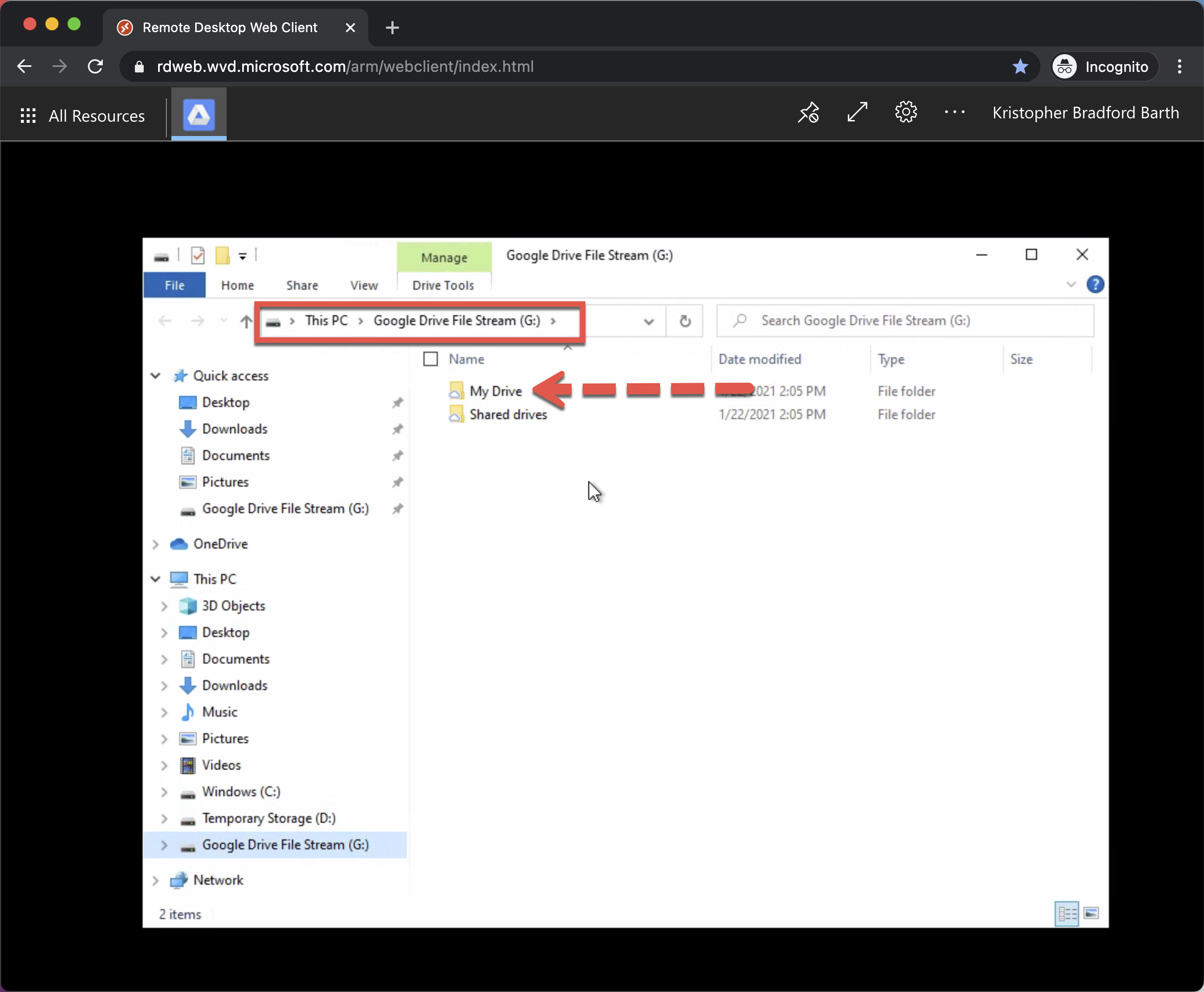Image resolution: width=1204 pixels, height=992 pixels.
Task: Refresh the Explorer folder view
Action: pos(685,321)
